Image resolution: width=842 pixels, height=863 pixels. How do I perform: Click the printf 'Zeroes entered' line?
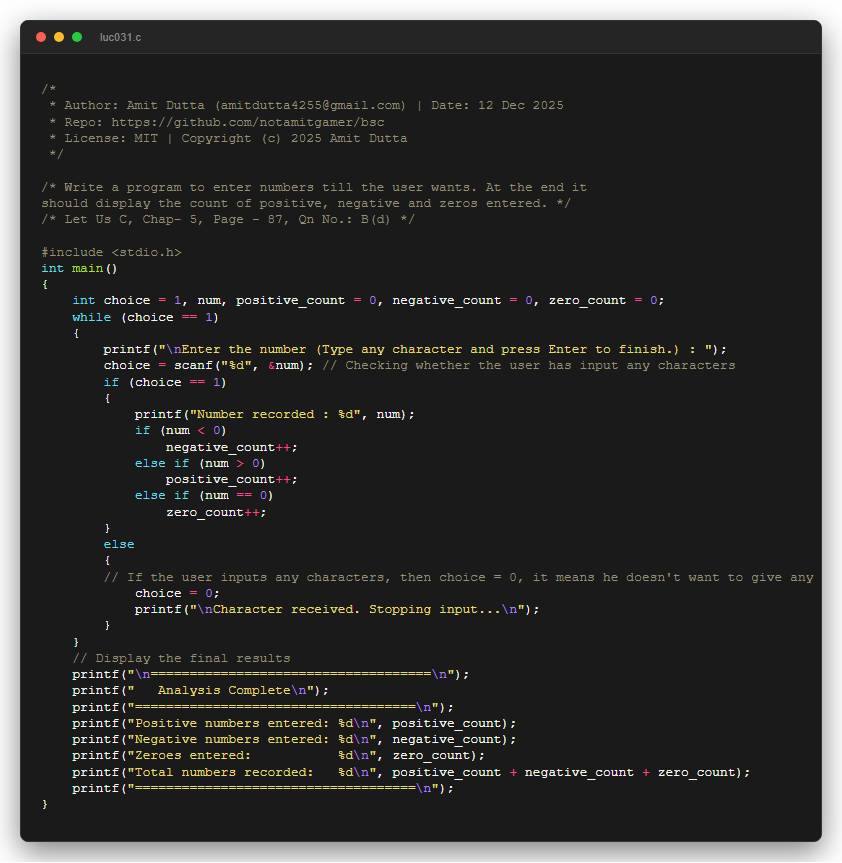(278, 756)
